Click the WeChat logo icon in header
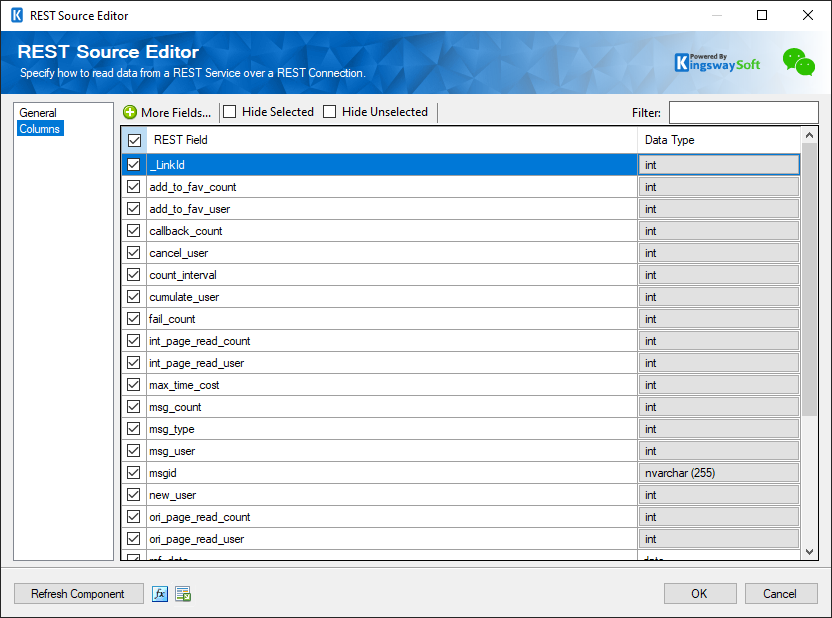The height and width of the screenshot is (618, 832). pyautogui.click(x=799, y=62)
